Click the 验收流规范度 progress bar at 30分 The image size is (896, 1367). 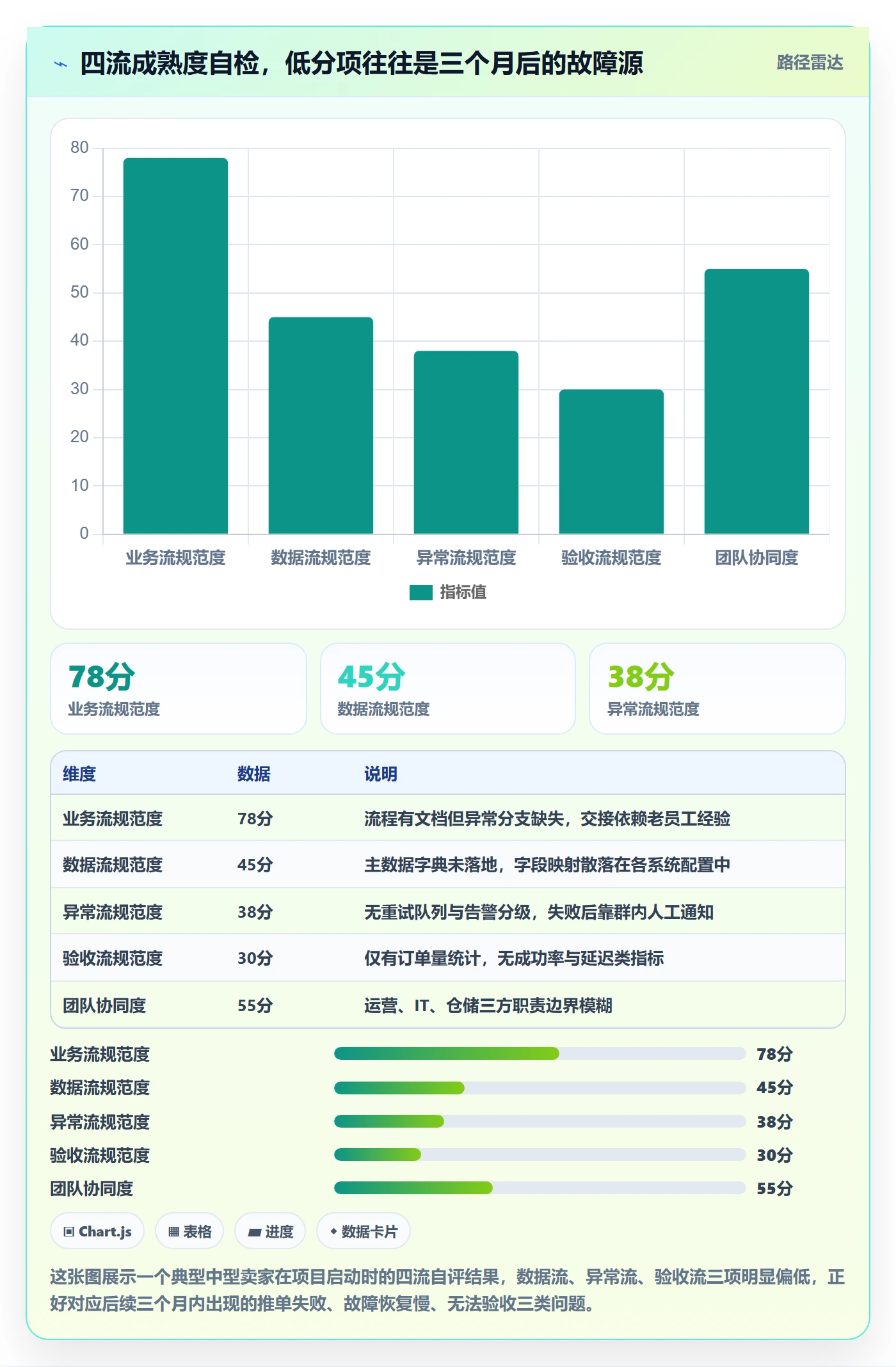540,1155
